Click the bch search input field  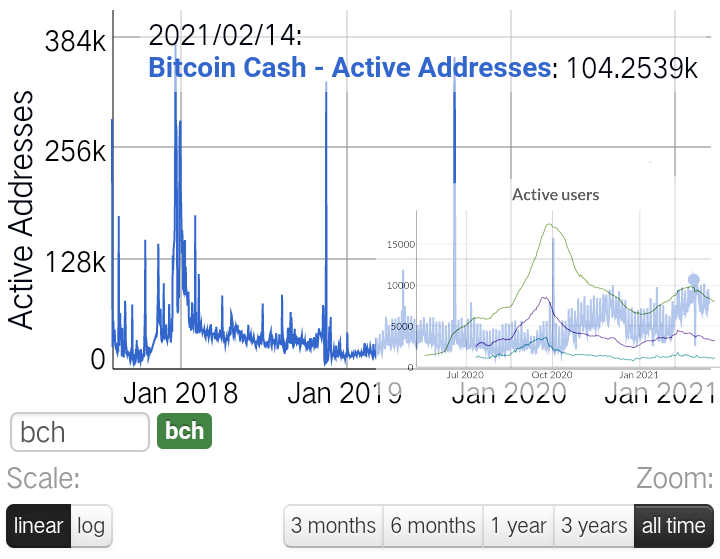pos(80,432)
